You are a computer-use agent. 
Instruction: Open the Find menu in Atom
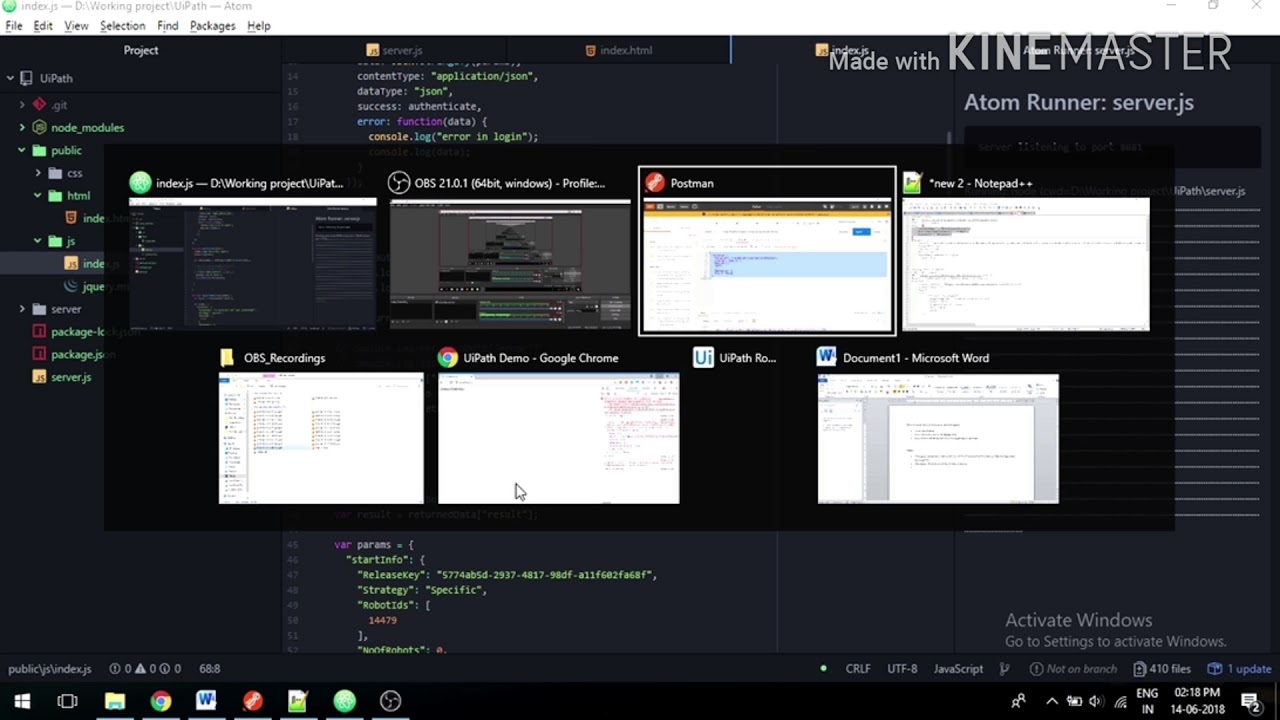tap(167, 25)
